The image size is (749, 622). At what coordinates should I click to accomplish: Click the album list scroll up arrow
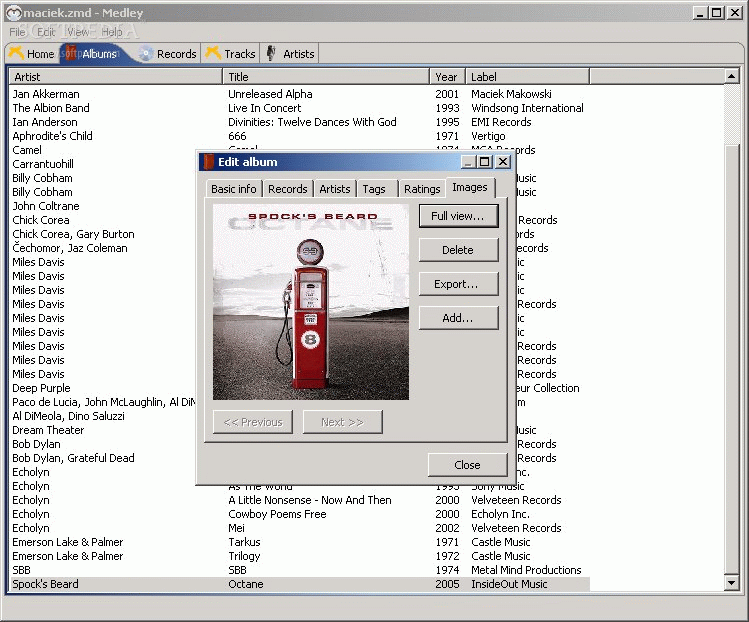(x=731, y=76)
